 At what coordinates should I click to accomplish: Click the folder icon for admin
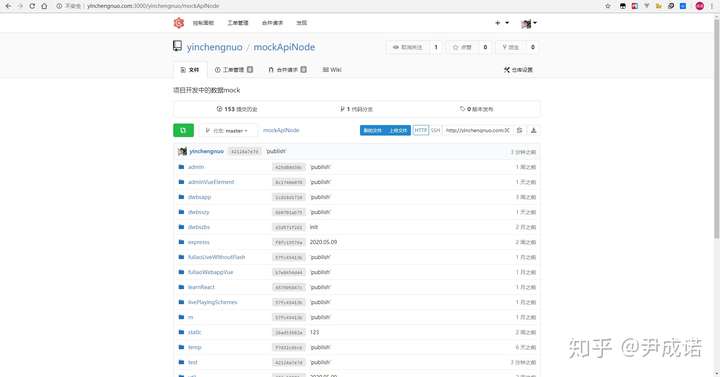point(181,167)
